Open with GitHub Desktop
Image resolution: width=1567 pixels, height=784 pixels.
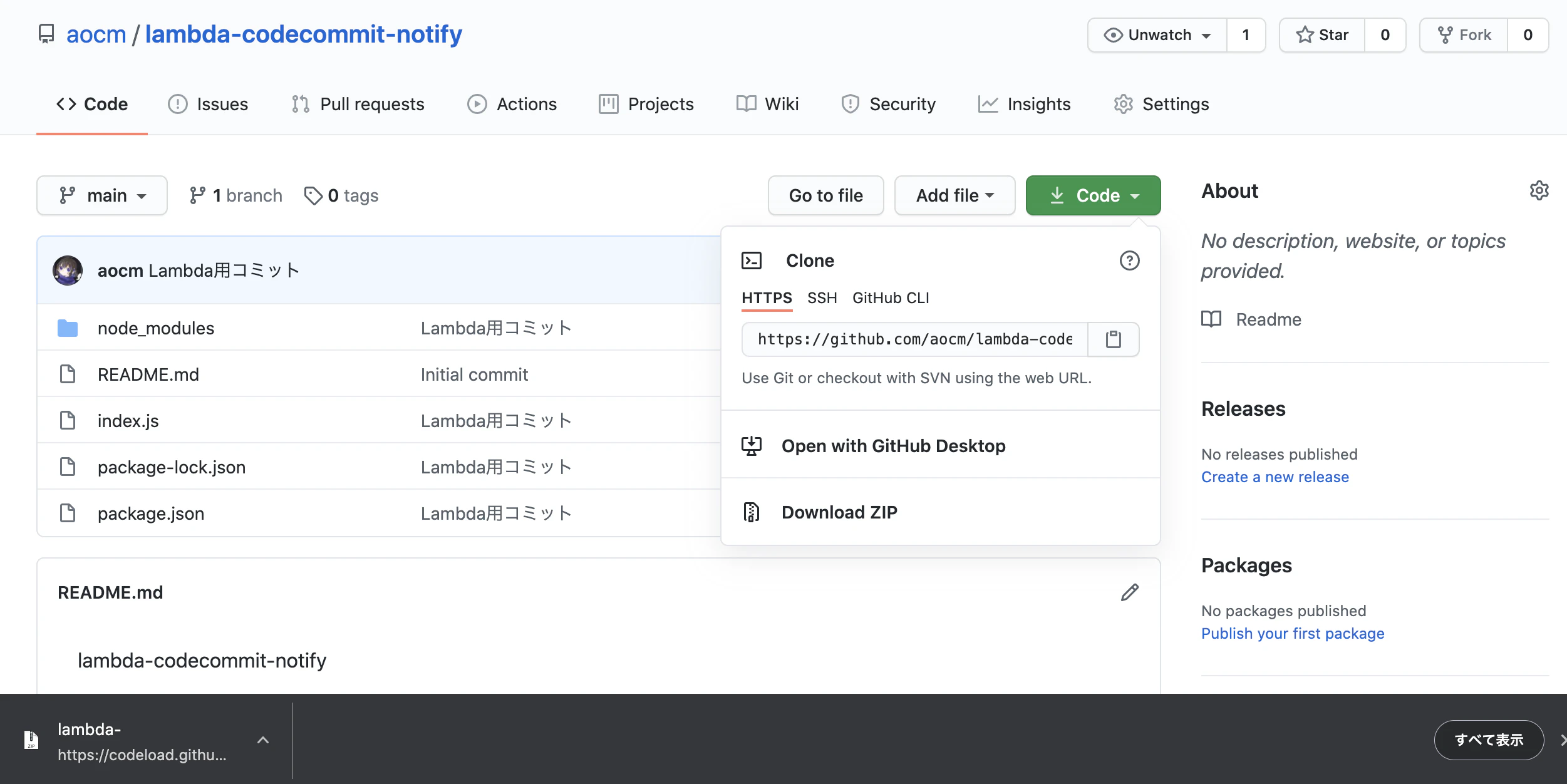point(941,446)
